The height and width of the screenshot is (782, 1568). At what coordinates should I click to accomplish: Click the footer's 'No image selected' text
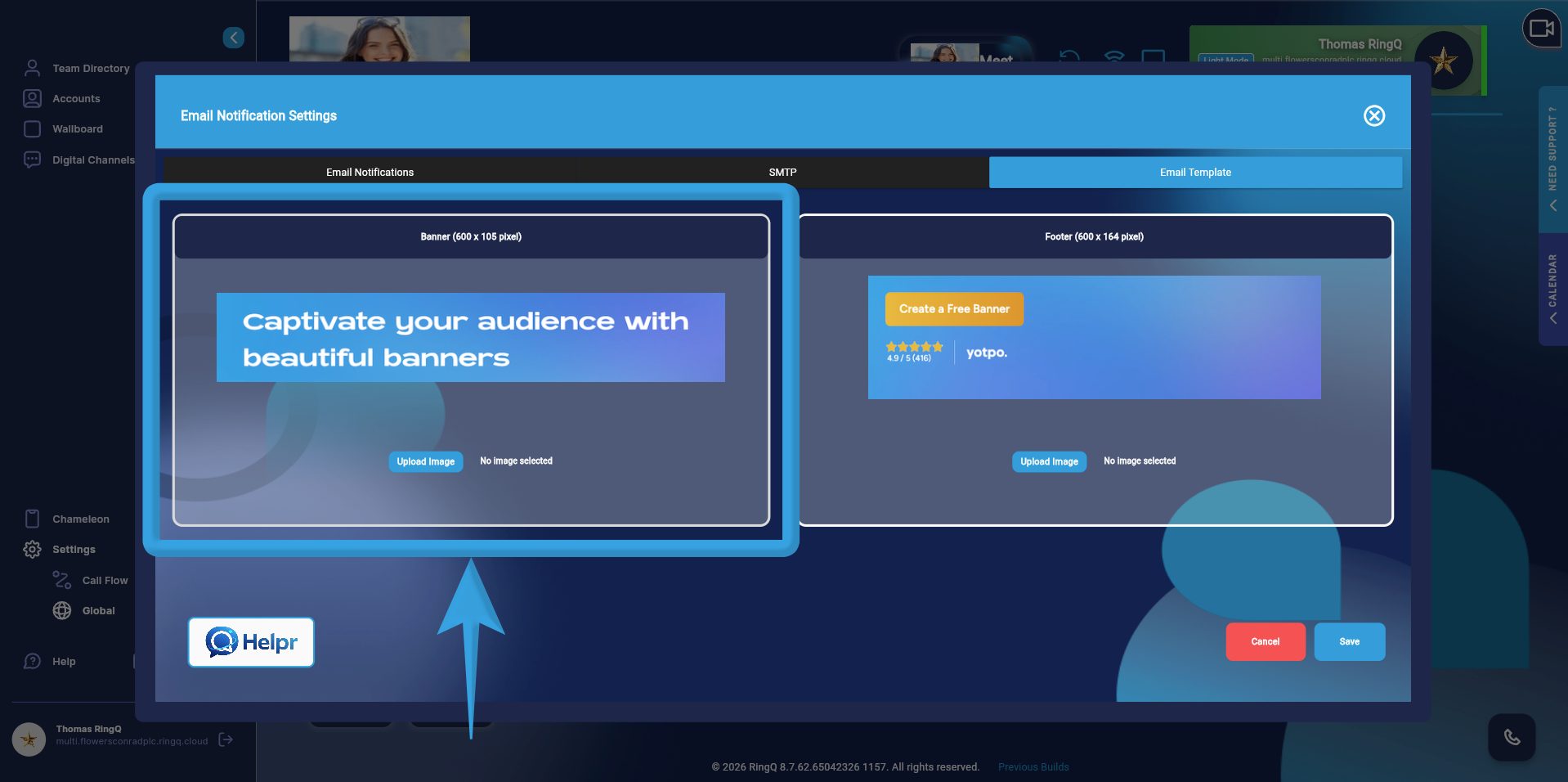pos(1140,461)
